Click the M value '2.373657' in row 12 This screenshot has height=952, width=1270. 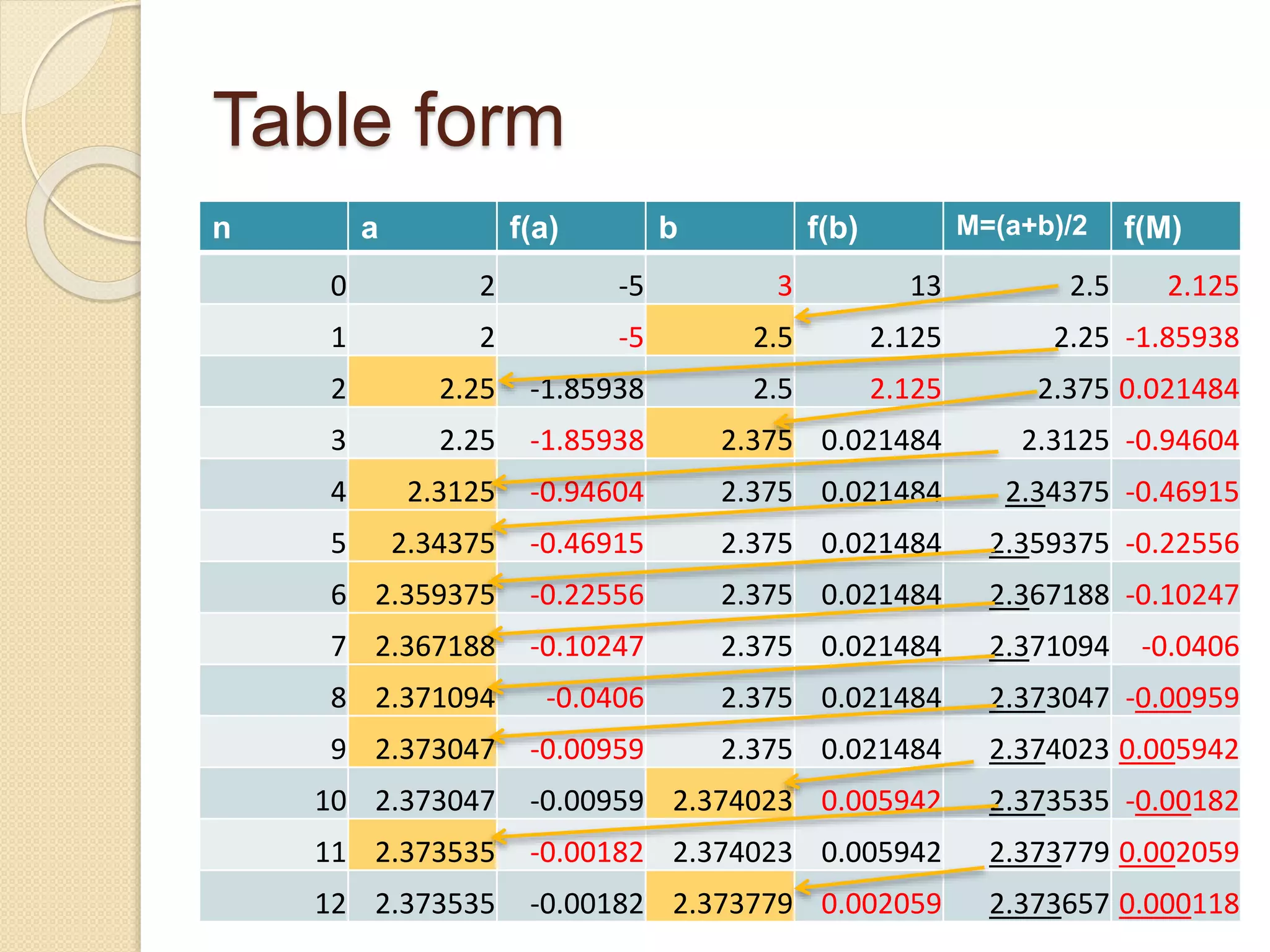coord(1049,903)
